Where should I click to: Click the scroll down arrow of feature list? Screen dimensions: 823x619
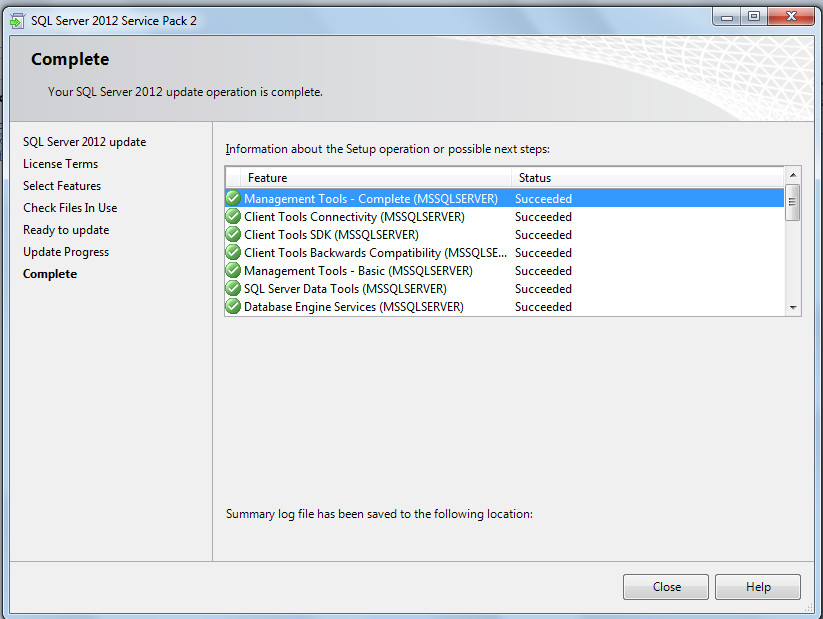(x=793, y=308)
